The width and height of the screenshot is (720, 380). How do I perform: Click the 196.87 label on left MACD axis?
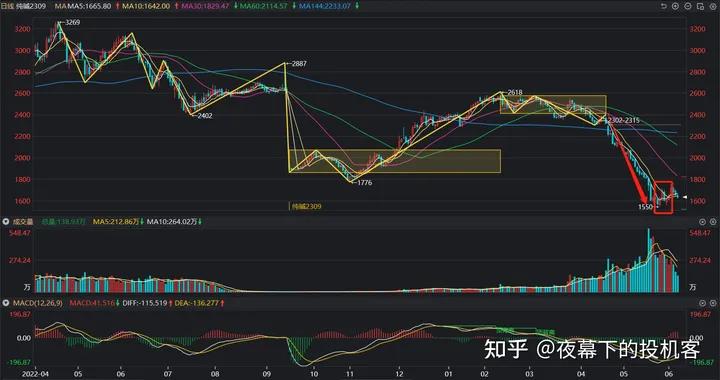coord(20,314)
